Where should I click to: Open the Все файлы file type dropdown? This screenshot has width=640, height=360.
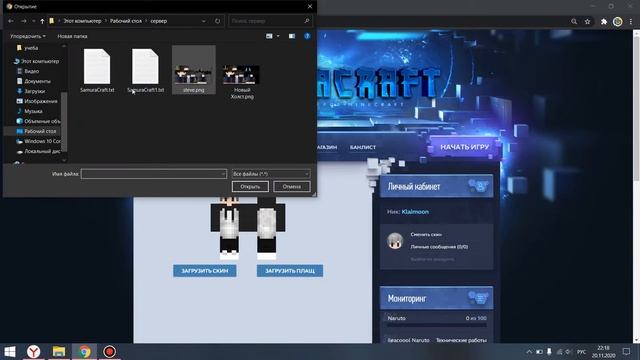coord(271,174)
